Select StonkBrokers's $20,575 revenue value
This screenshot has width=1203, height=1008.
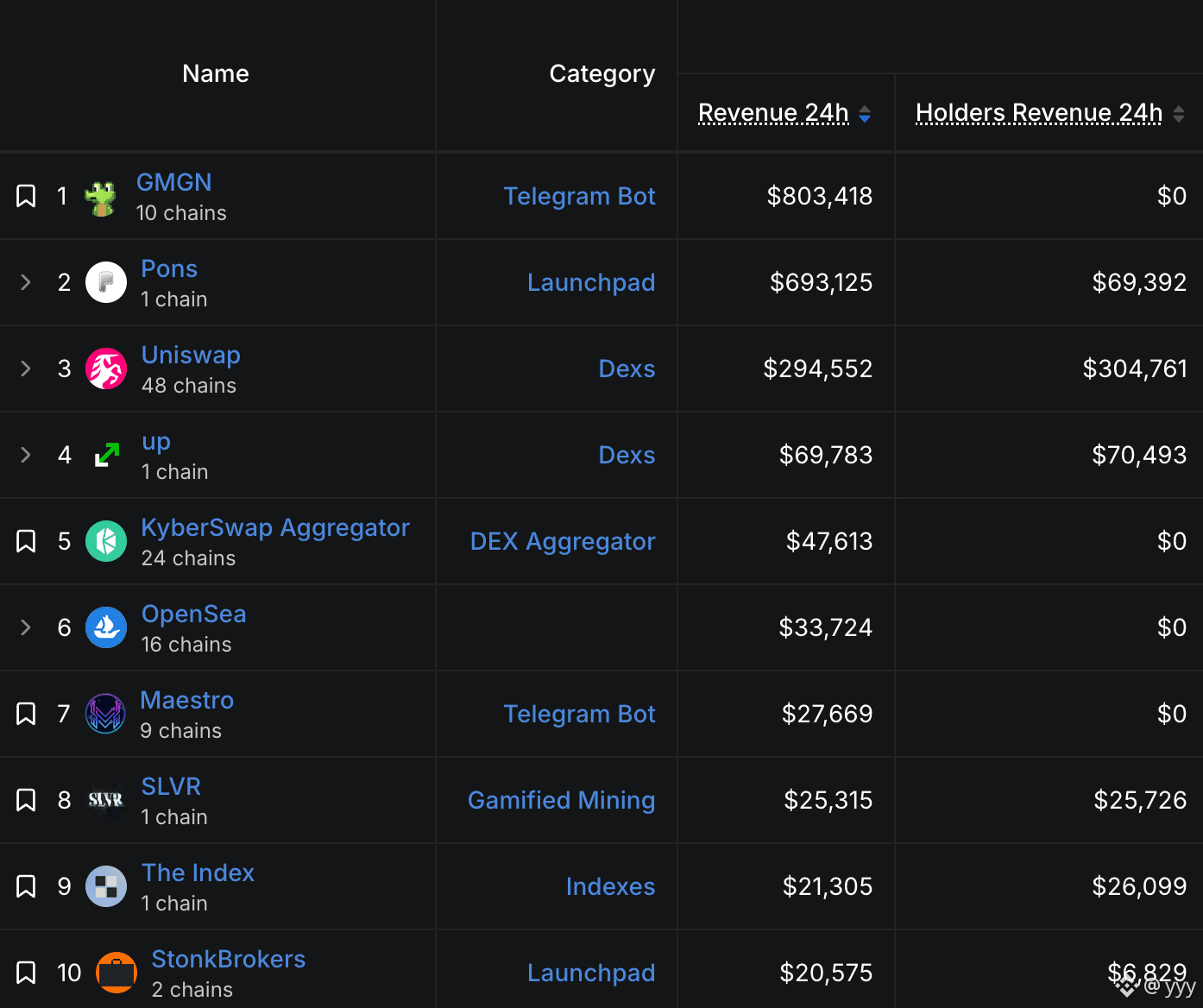pos(827,973)
